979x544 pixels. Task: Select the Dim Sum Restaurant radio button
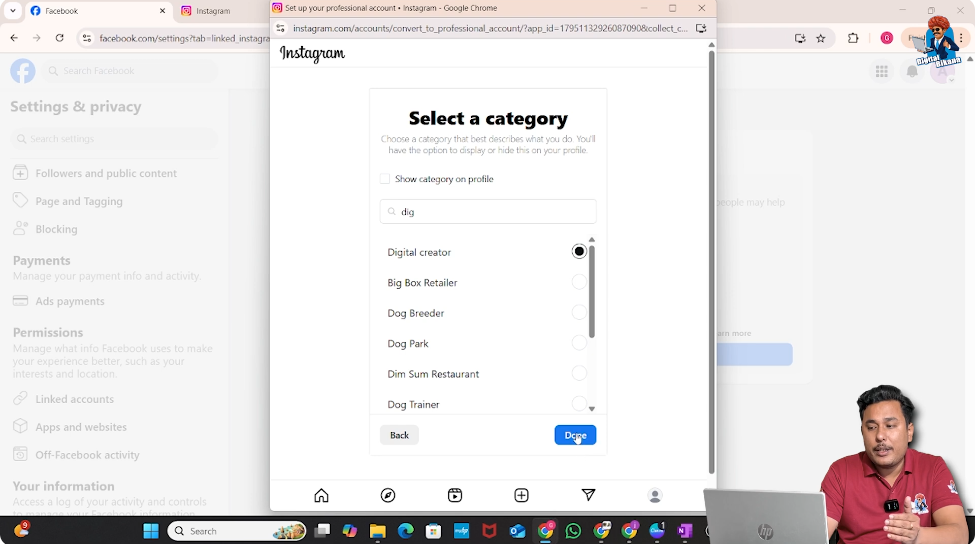579,373
